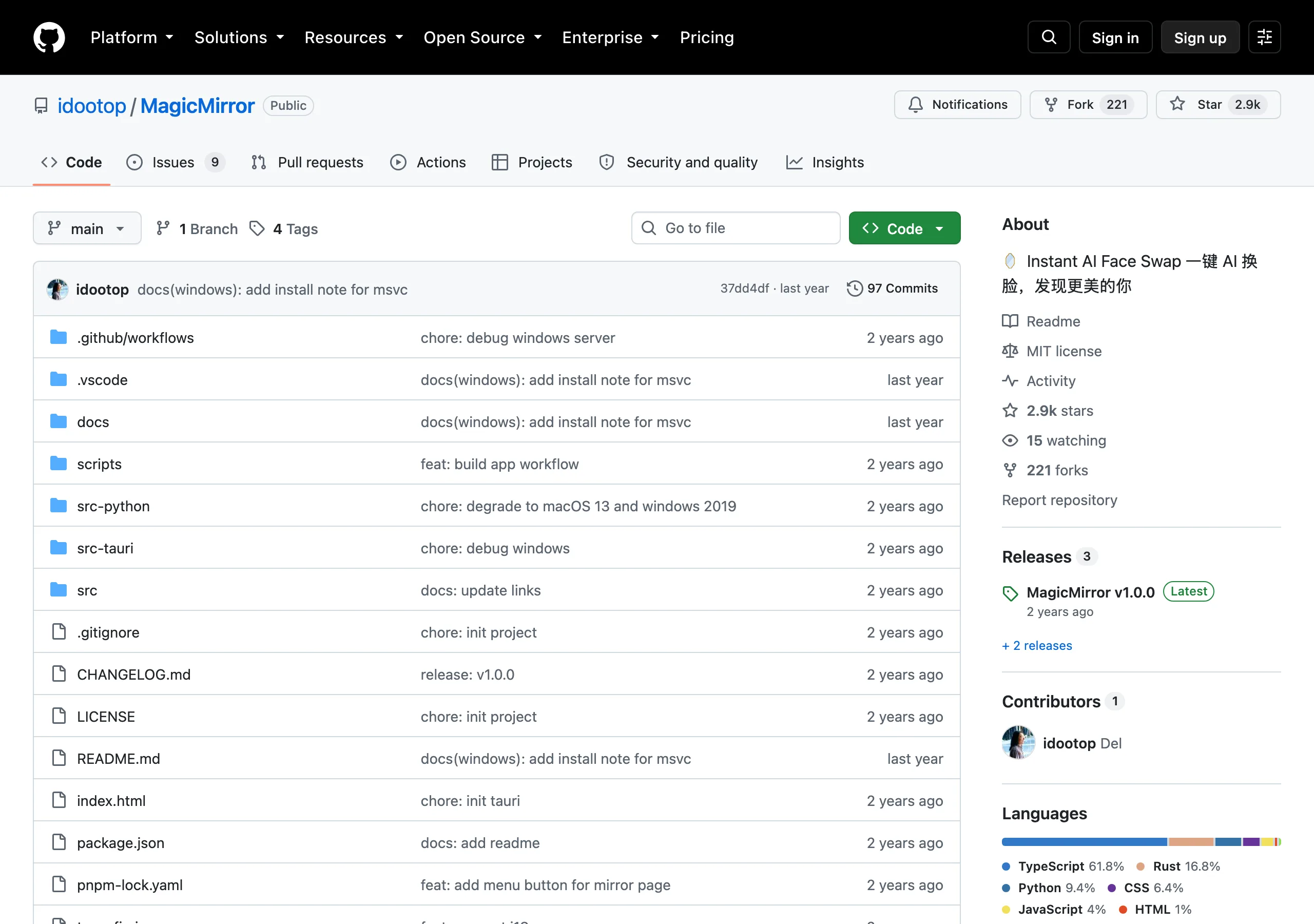Click the branch icon next to 1 Branch
The width and height of the screenshot is (1314, 924).
tap(163, 228)
